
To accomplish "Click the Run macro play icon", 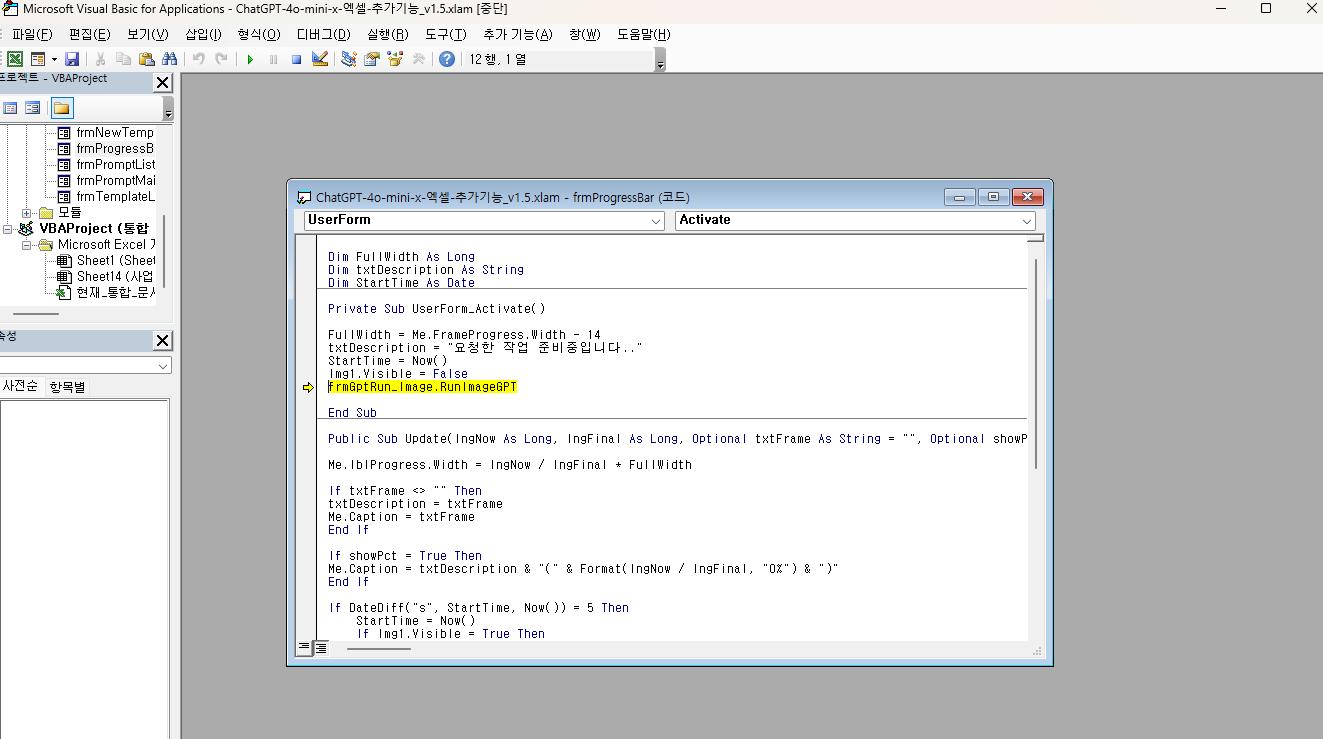I will [250, 60].
